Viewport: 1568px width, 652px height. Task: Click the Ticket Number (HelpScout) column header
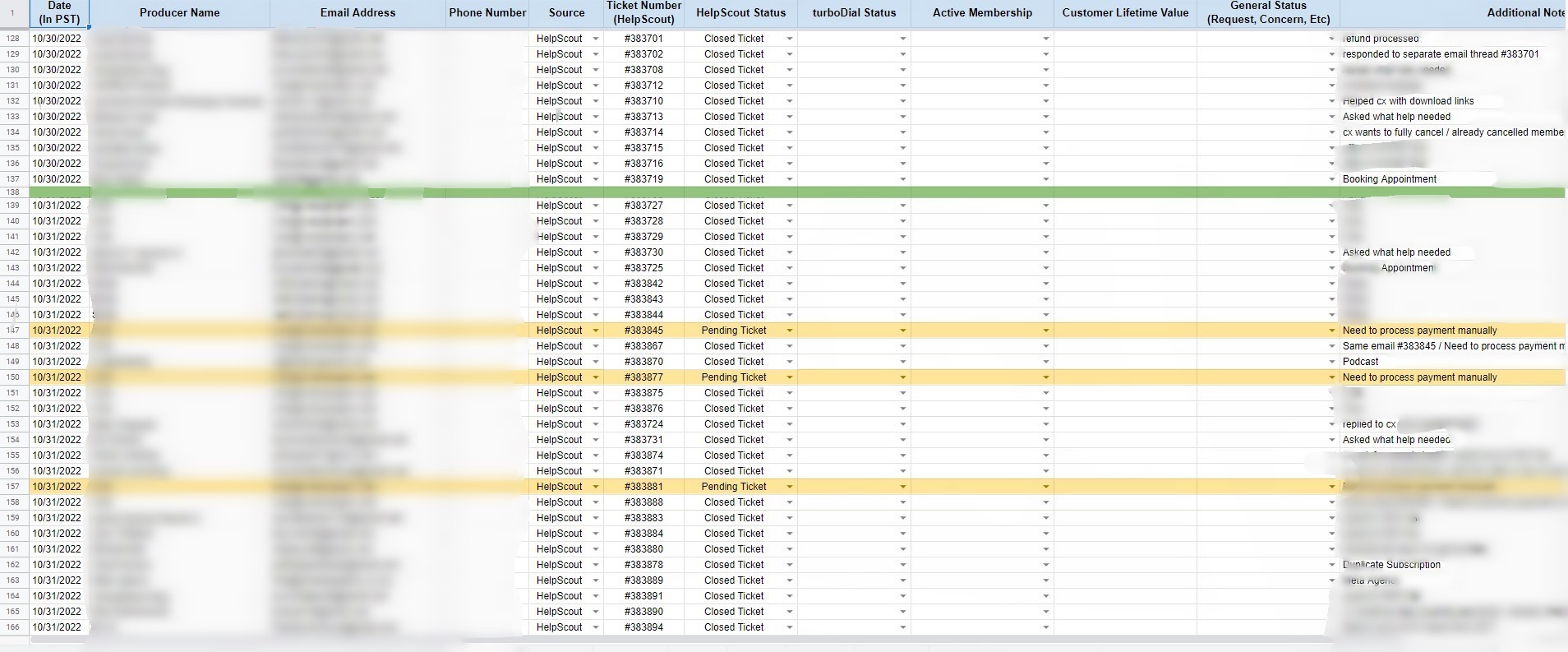tap(643, 12)
